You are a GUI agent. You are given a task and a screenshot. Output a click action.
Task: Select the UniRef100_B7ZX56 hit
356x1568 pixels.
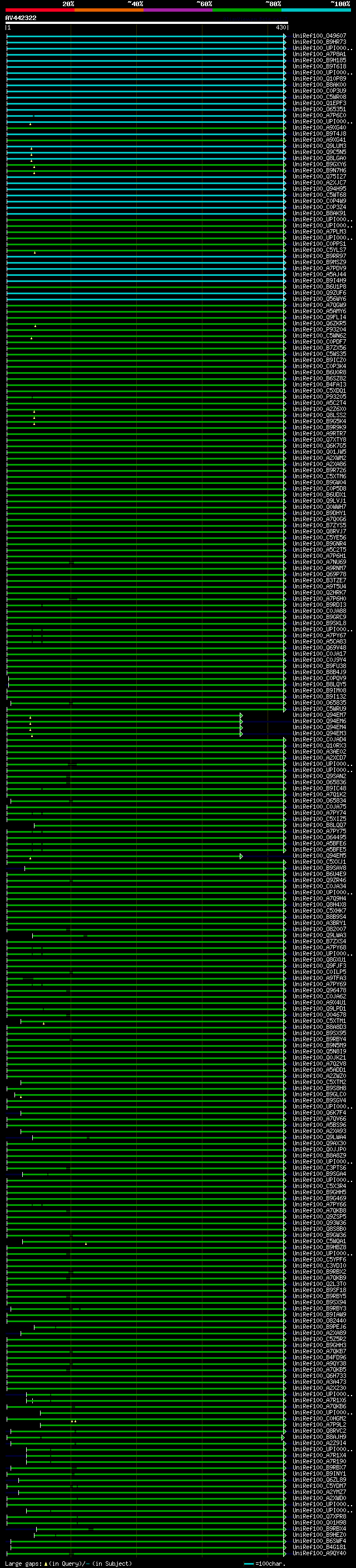(x=319, y=348)
